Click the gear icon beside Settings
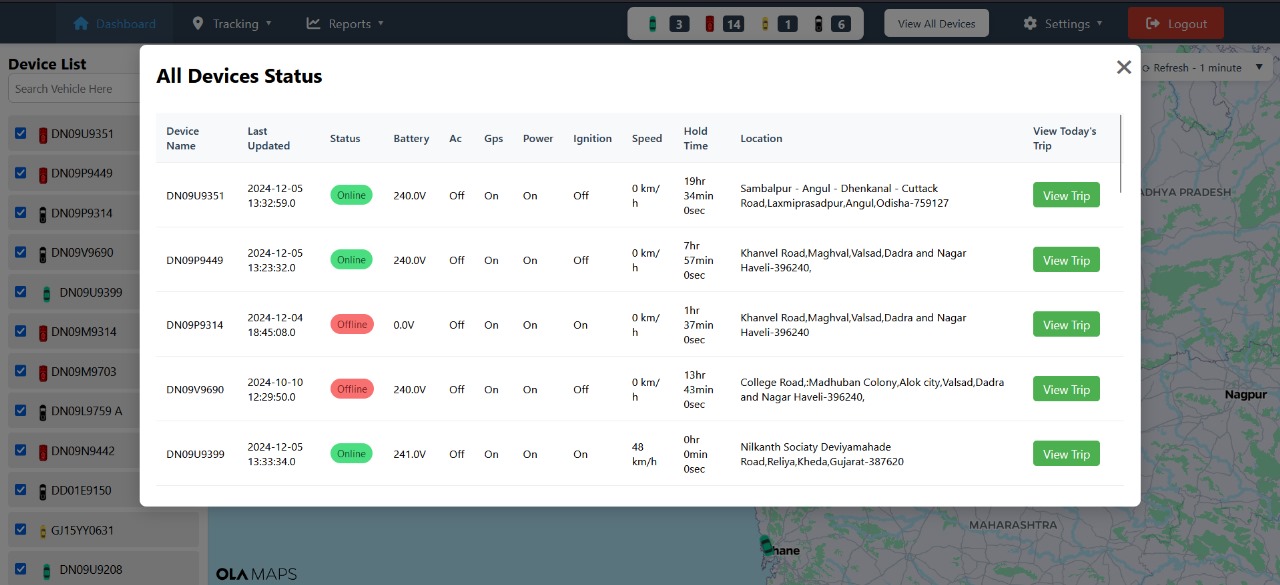The width and height of the screenshot is (1280, 585). tap(1029, 22)
